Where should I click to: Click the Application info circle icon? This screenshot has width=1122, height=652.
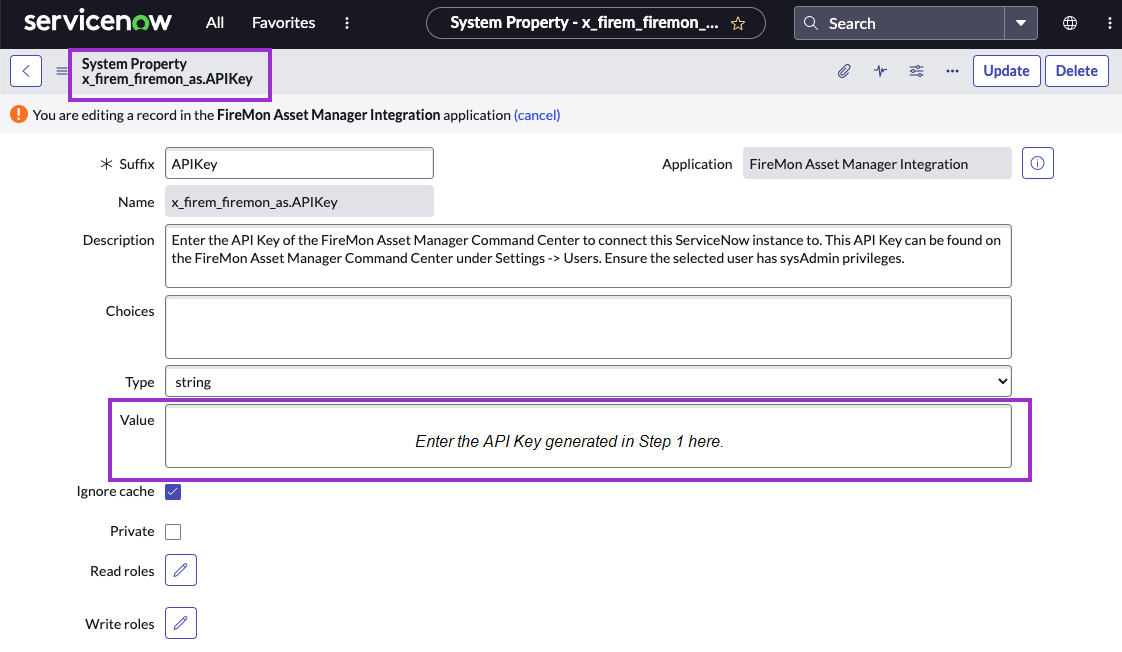tap(1037, 163)
